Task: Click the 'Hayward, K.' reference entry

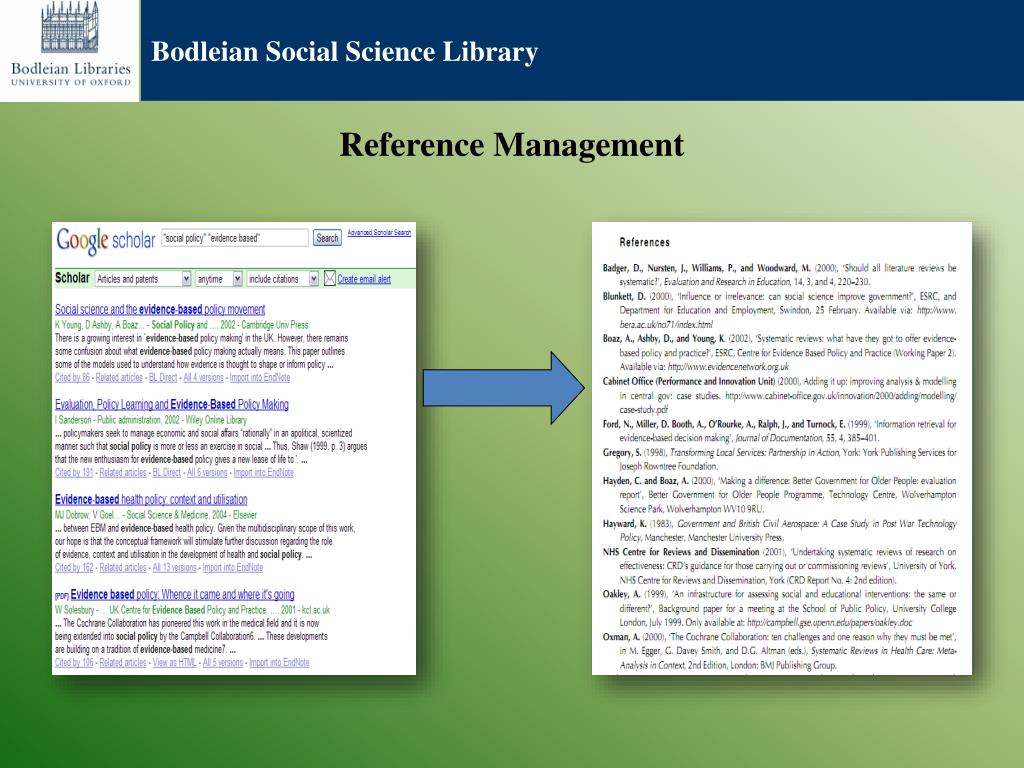Action: pos(779,530)
